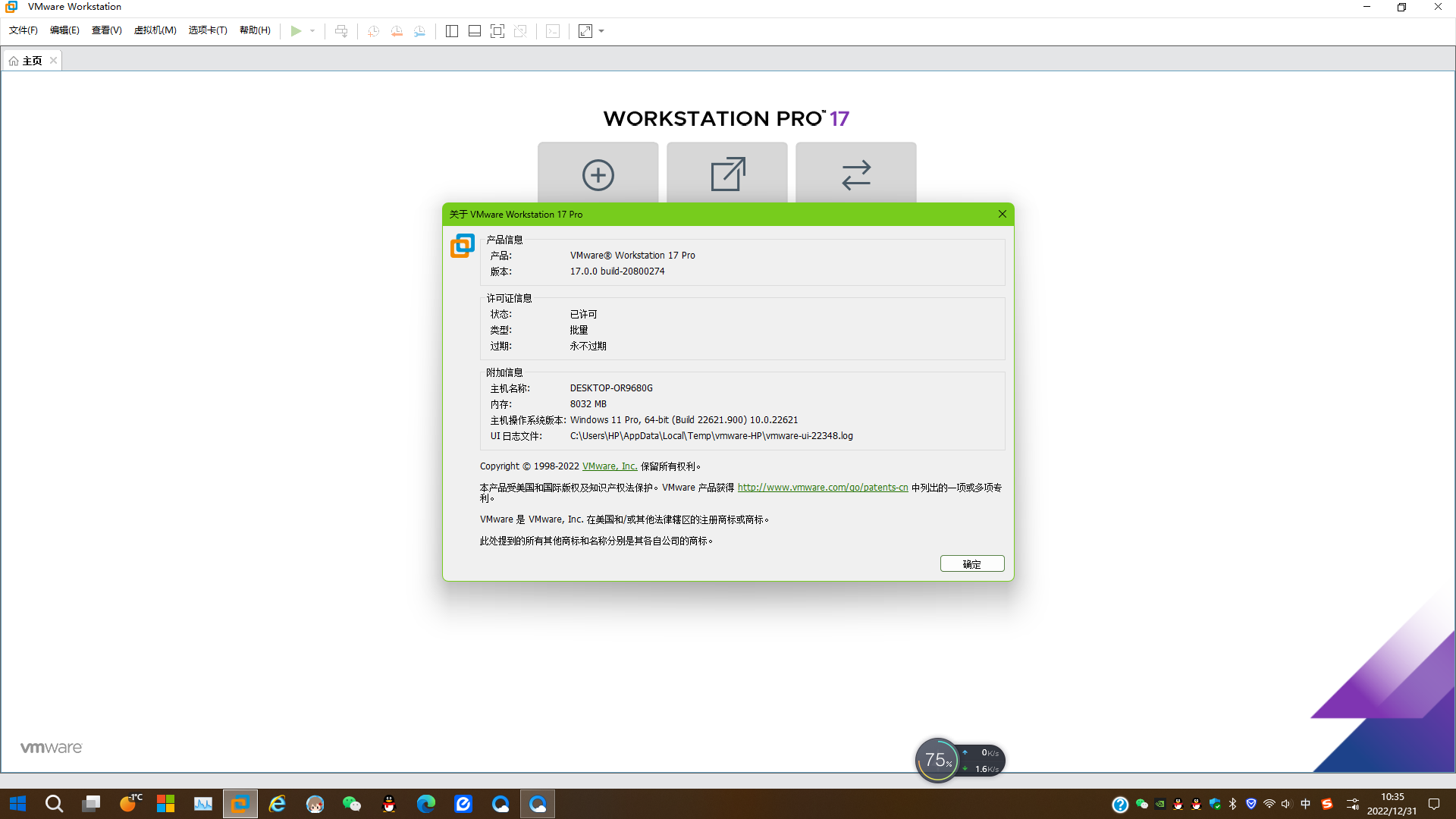The width and height of the screenshot is (1456, 819).
Task: Close the 主页 tab
Action: click(x=53, y=61)
